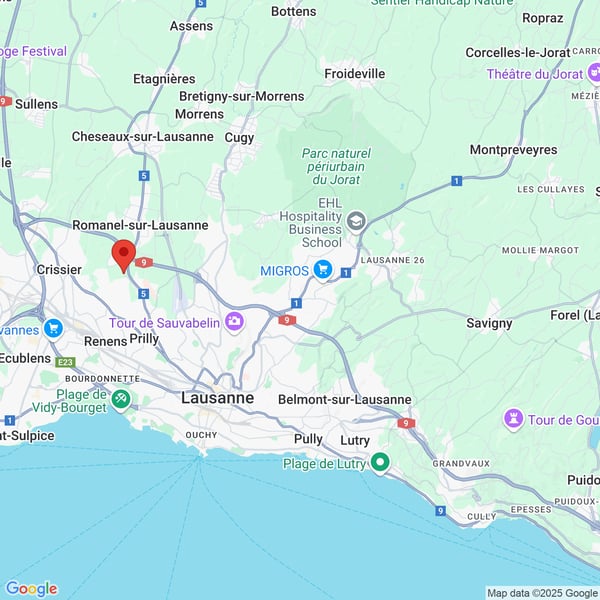Select the Ouchy district label
This screenshot has width=600, height=600.
pyautogui.click(x=201, y=435)
